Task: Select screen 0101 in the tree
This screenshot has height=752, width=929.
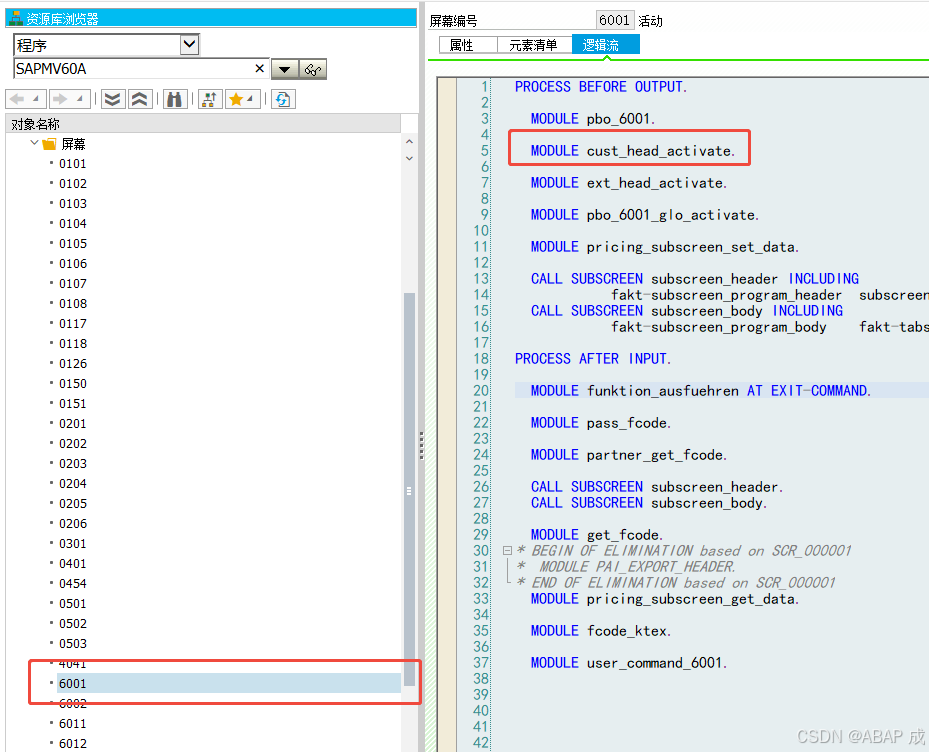Action: point(73,163)
